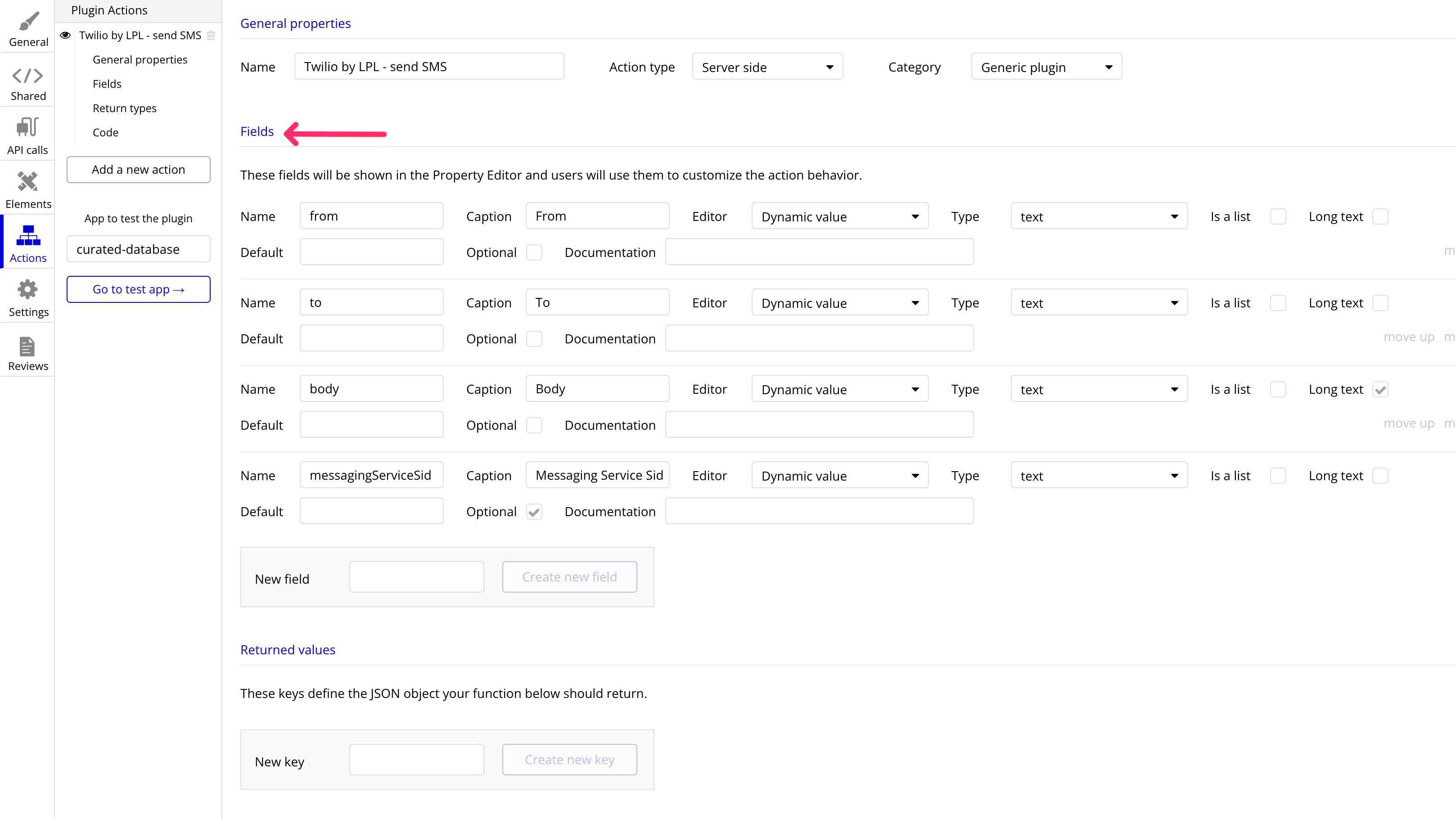
Task: Select Code under the Twilio action
Action: (106, 132)
